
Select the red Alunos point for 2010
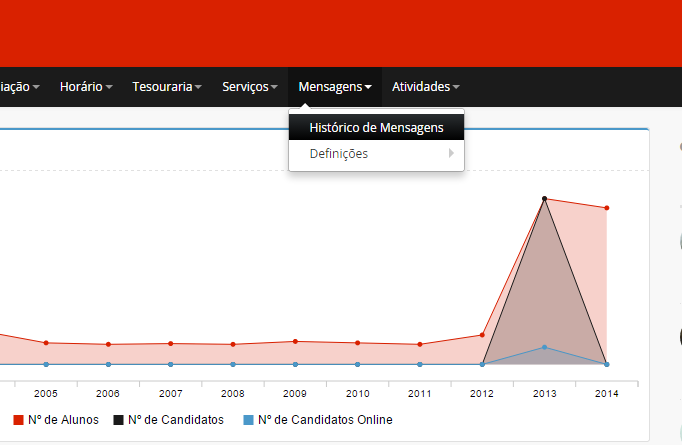coord(358,343)
